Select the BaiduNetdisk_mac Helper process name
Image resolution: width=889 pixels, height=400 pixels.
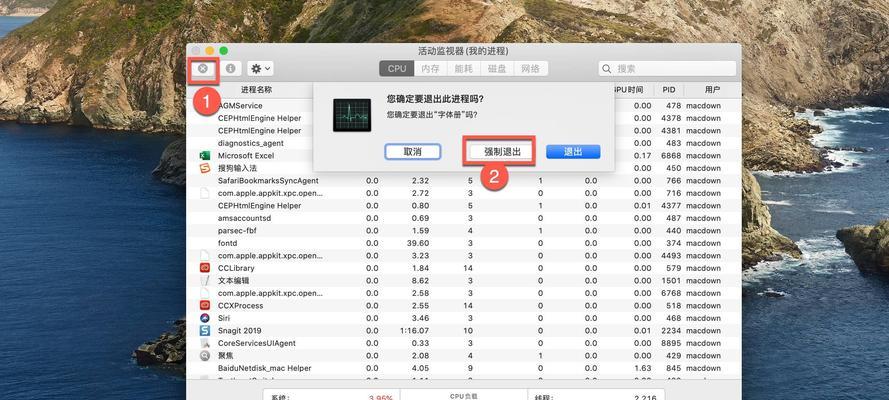(x=265, y=368)
